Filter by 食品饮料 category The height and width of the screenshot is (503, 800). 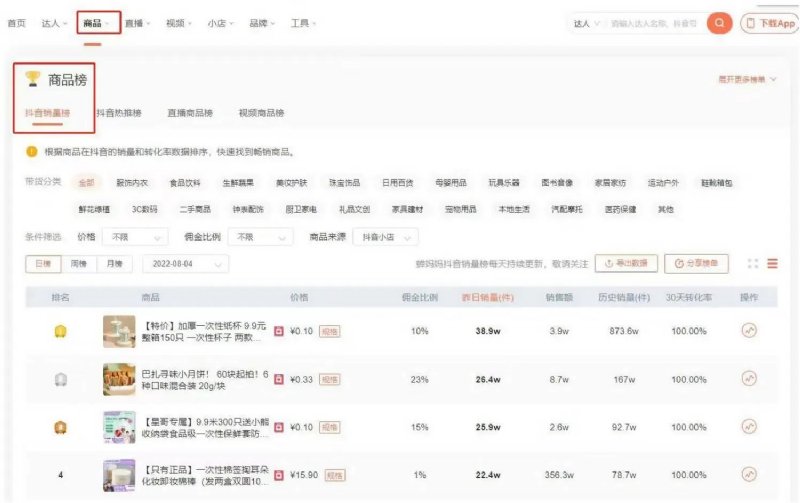185,183
